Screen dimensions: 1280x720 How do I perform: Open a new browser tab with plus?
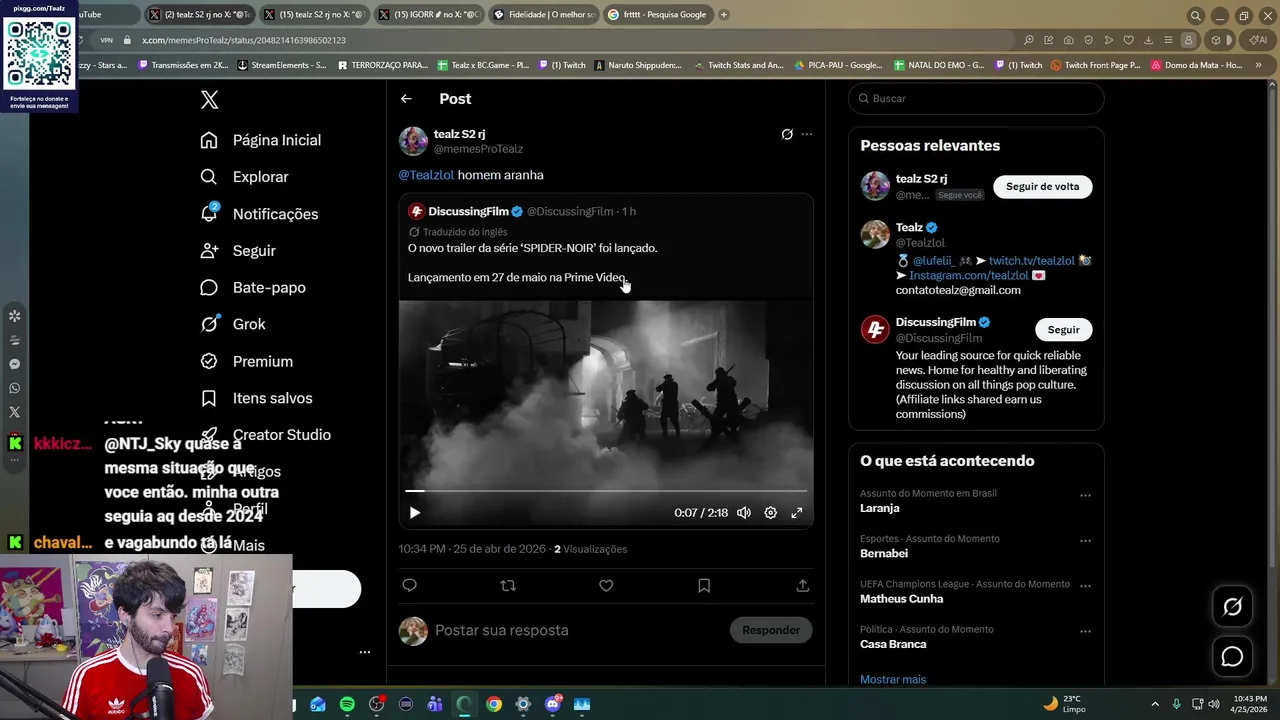(724, 15)
